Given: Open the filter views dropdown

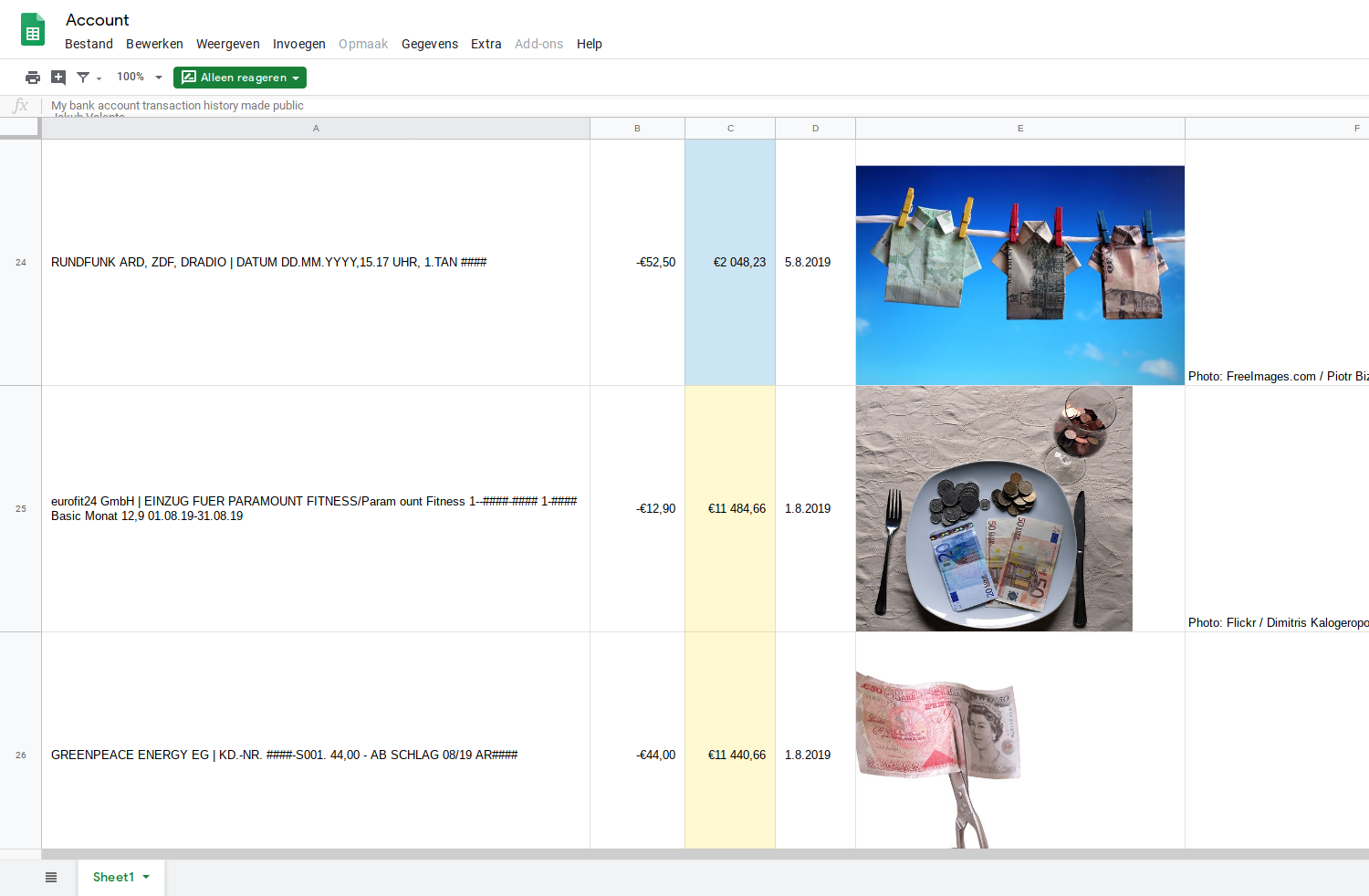Looking at the screenshot, I should click(x=89, y=78).
